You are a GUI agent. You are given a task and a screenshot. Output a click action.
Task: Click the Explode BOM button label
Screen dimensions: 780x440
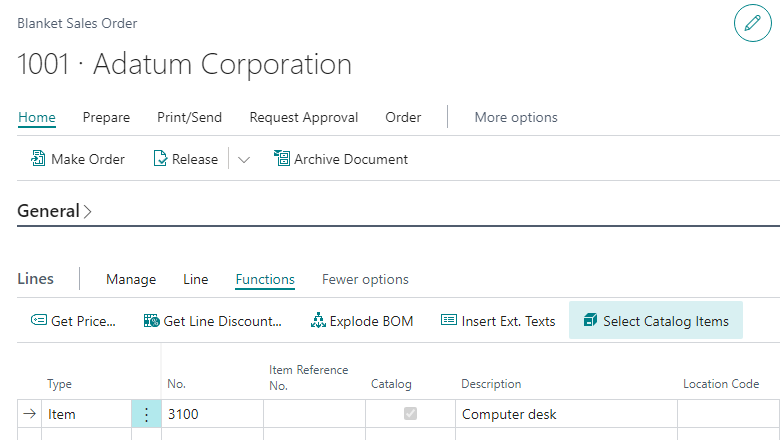pyautogui.click(x=371, y=321)
